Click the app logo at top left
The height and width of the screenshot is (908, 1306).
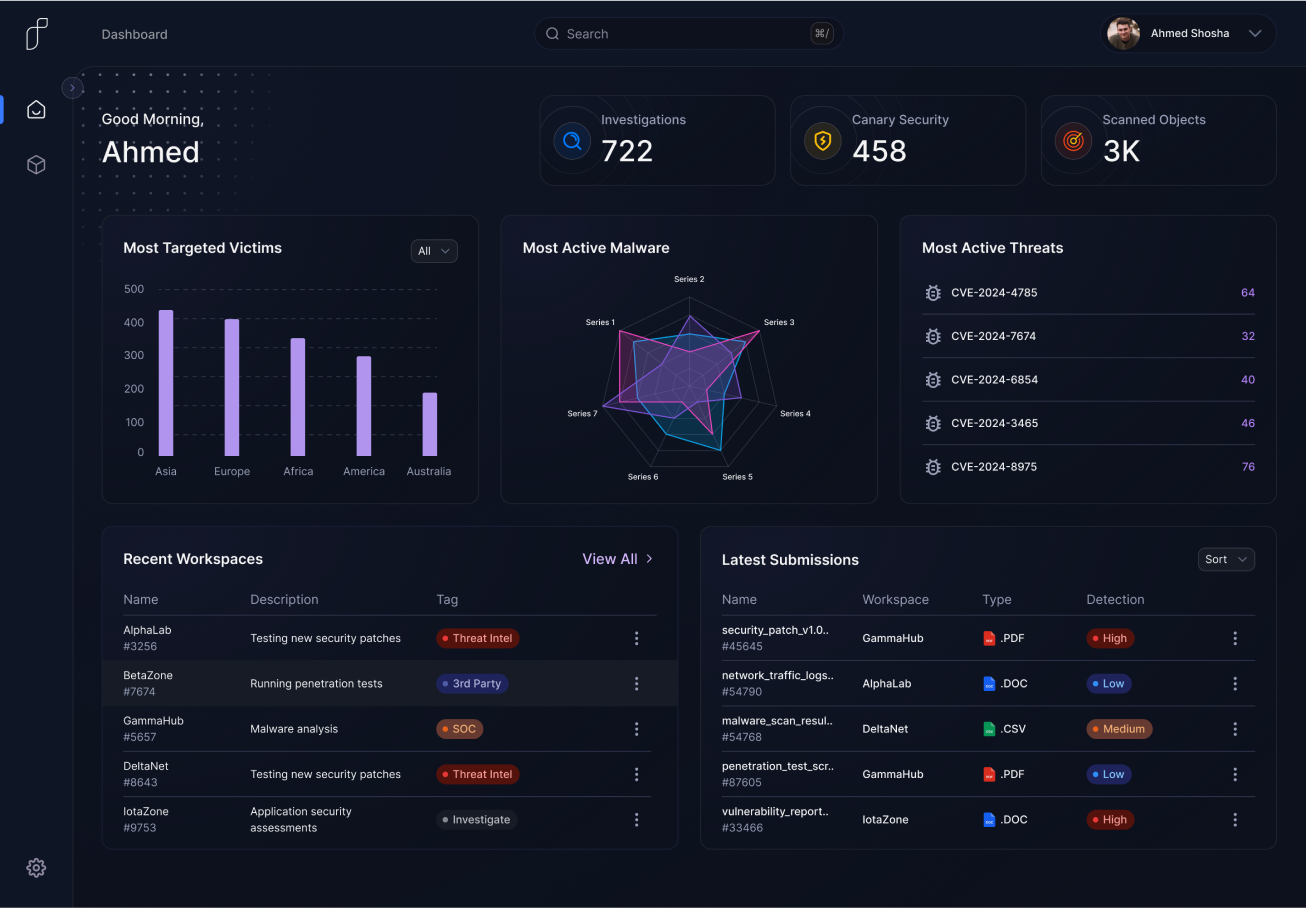(x=36, y=34)
